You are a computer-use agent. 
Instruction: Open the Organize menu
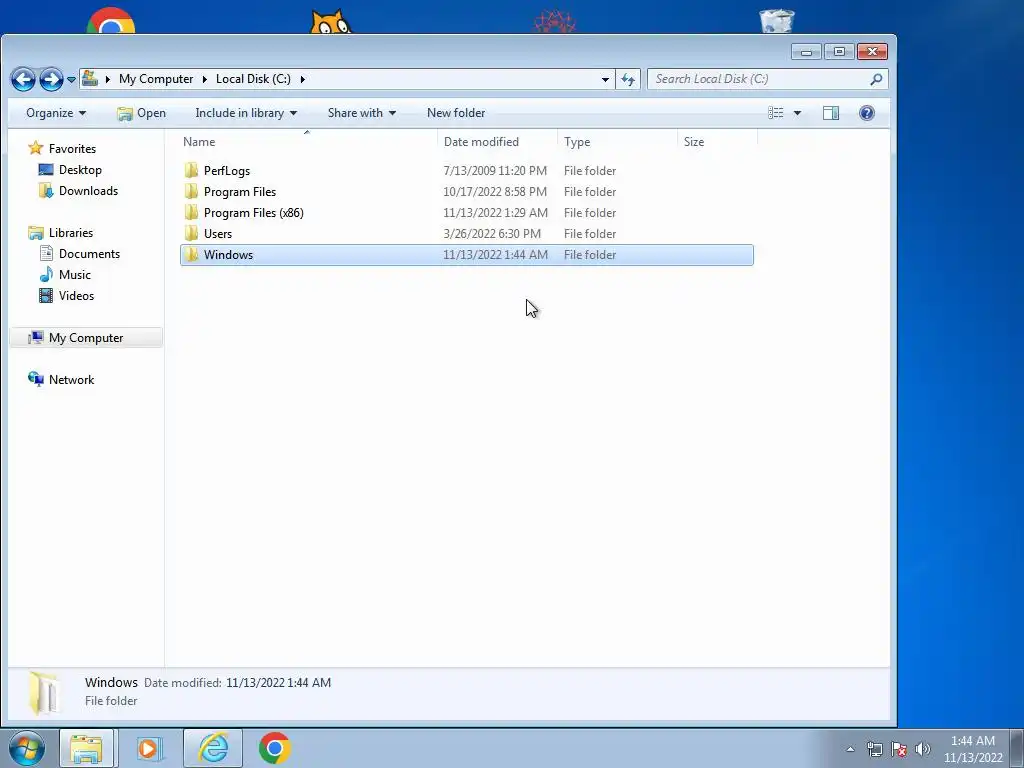[x=56, y=113]
